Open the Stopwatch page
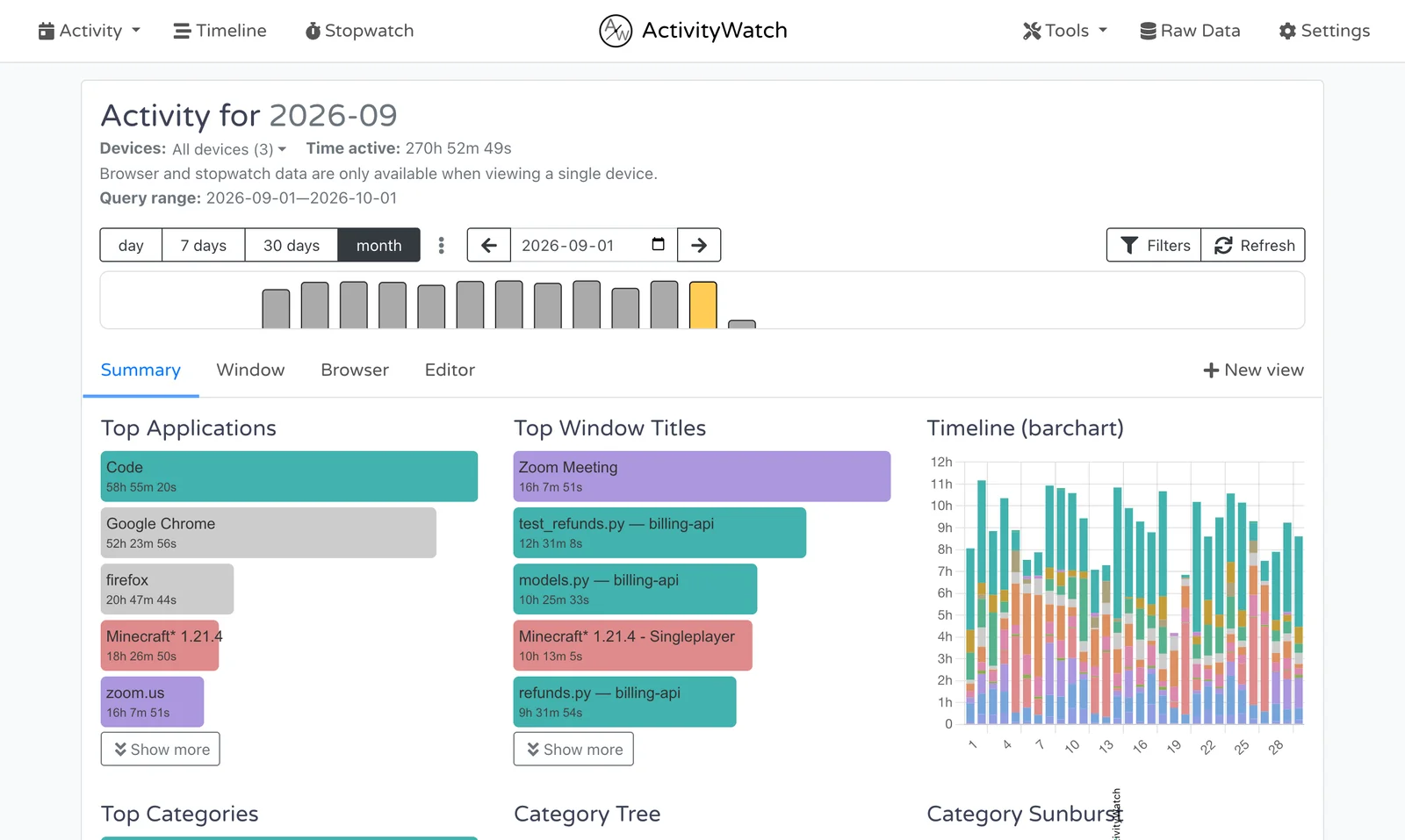Screen dimensions: 1405x840 [x=359, y=31]
